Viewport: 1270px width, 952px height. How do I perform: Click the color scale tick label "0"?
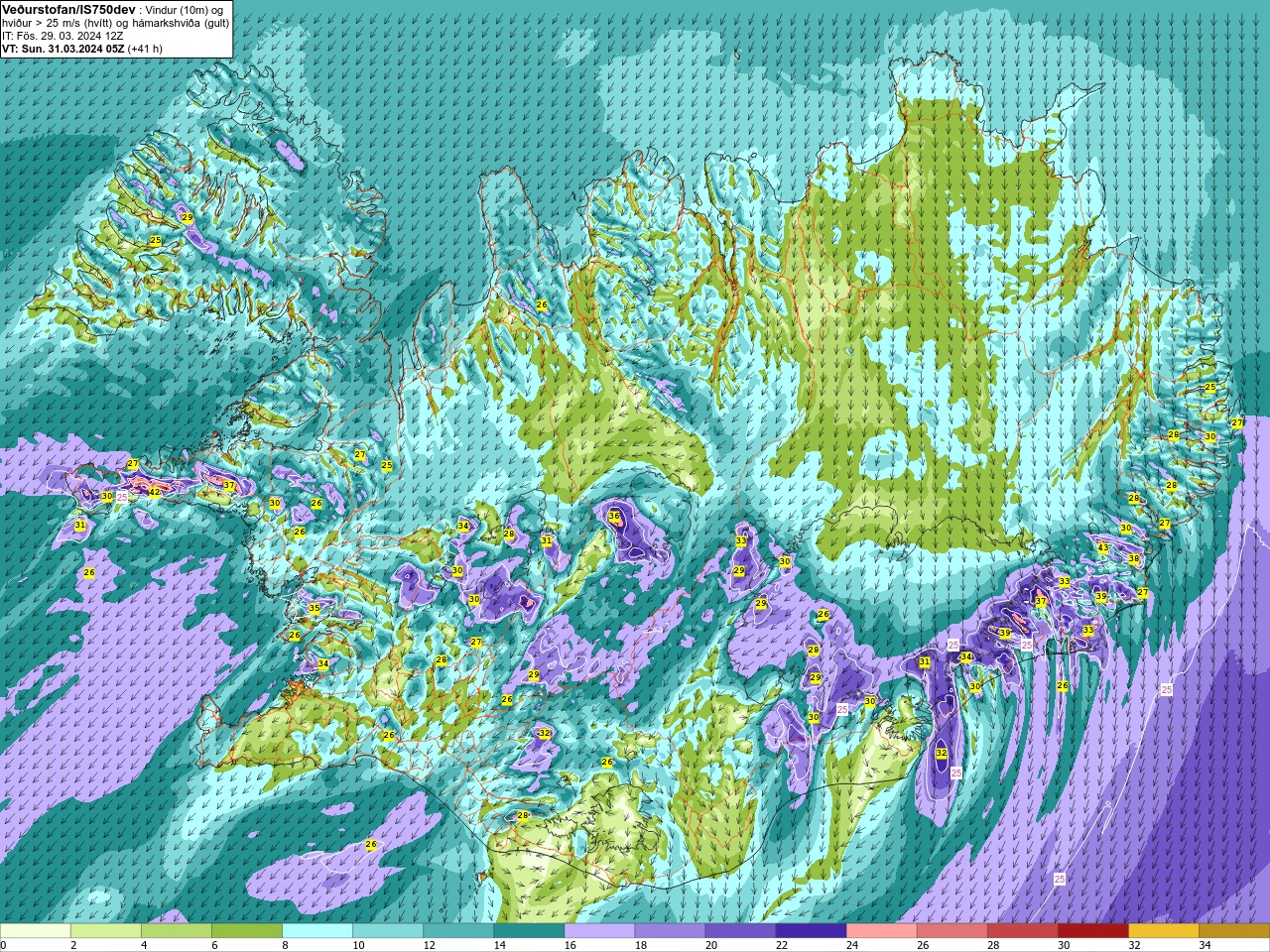click(4, 945)
